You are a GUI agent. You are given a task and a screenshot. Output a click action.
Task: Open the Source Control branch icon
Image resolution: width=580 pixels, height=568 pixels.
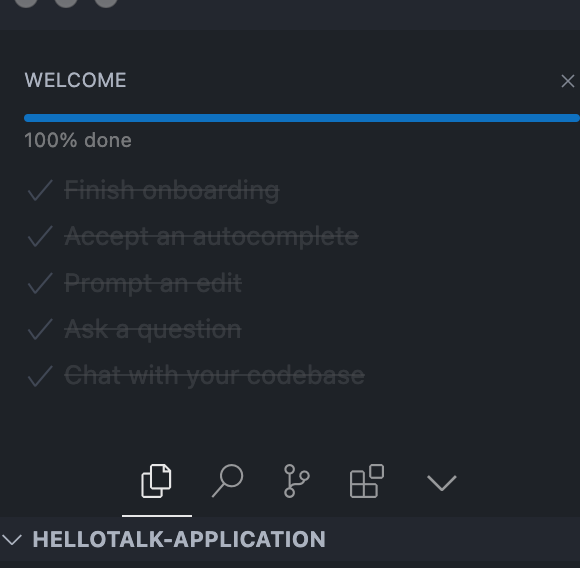[x=296, y=481]
